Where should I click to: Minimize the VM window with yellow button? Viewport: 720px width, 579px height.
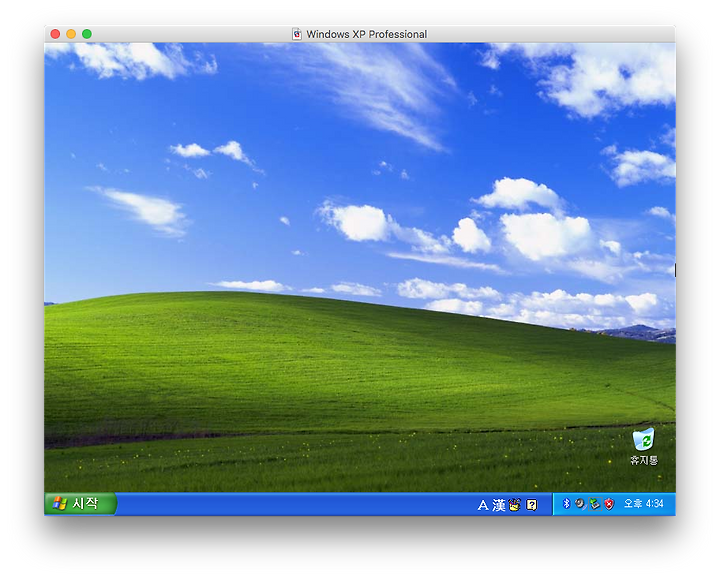[x=71, y=34]
